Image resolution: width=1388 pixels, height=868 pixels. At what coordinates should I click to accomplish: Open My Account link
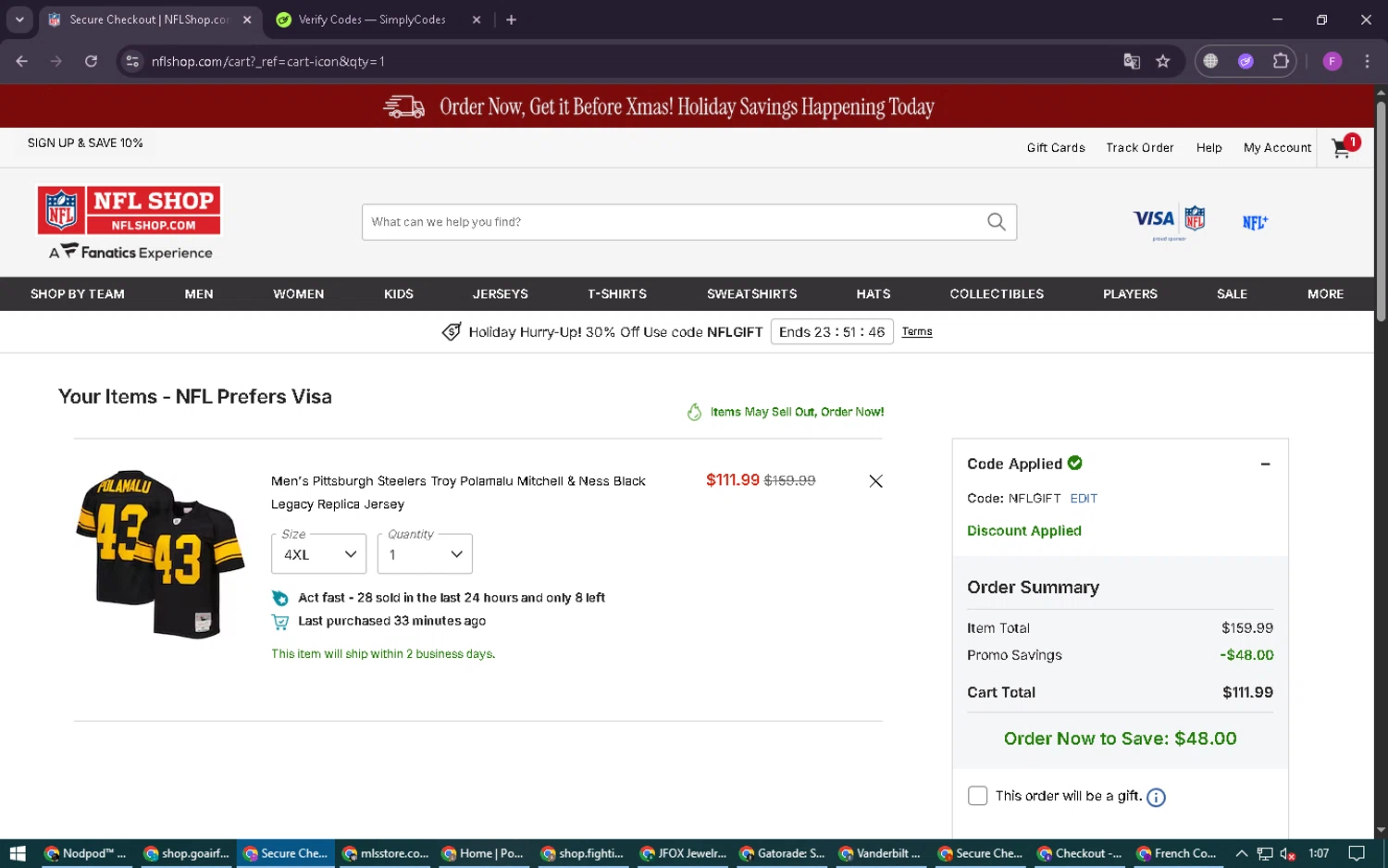(1277, 147)
